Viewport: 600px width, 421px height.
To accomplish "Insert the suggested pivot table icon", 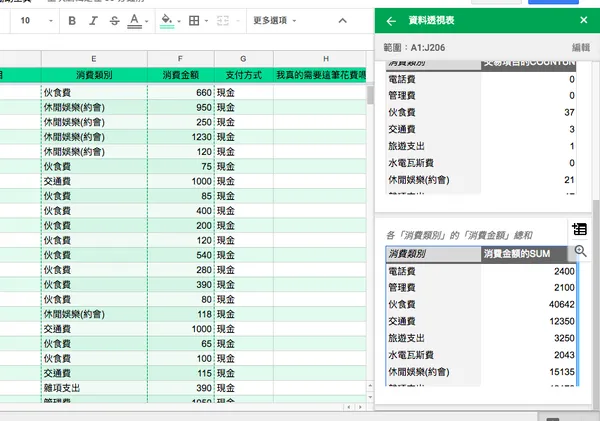I will [579, 229].
